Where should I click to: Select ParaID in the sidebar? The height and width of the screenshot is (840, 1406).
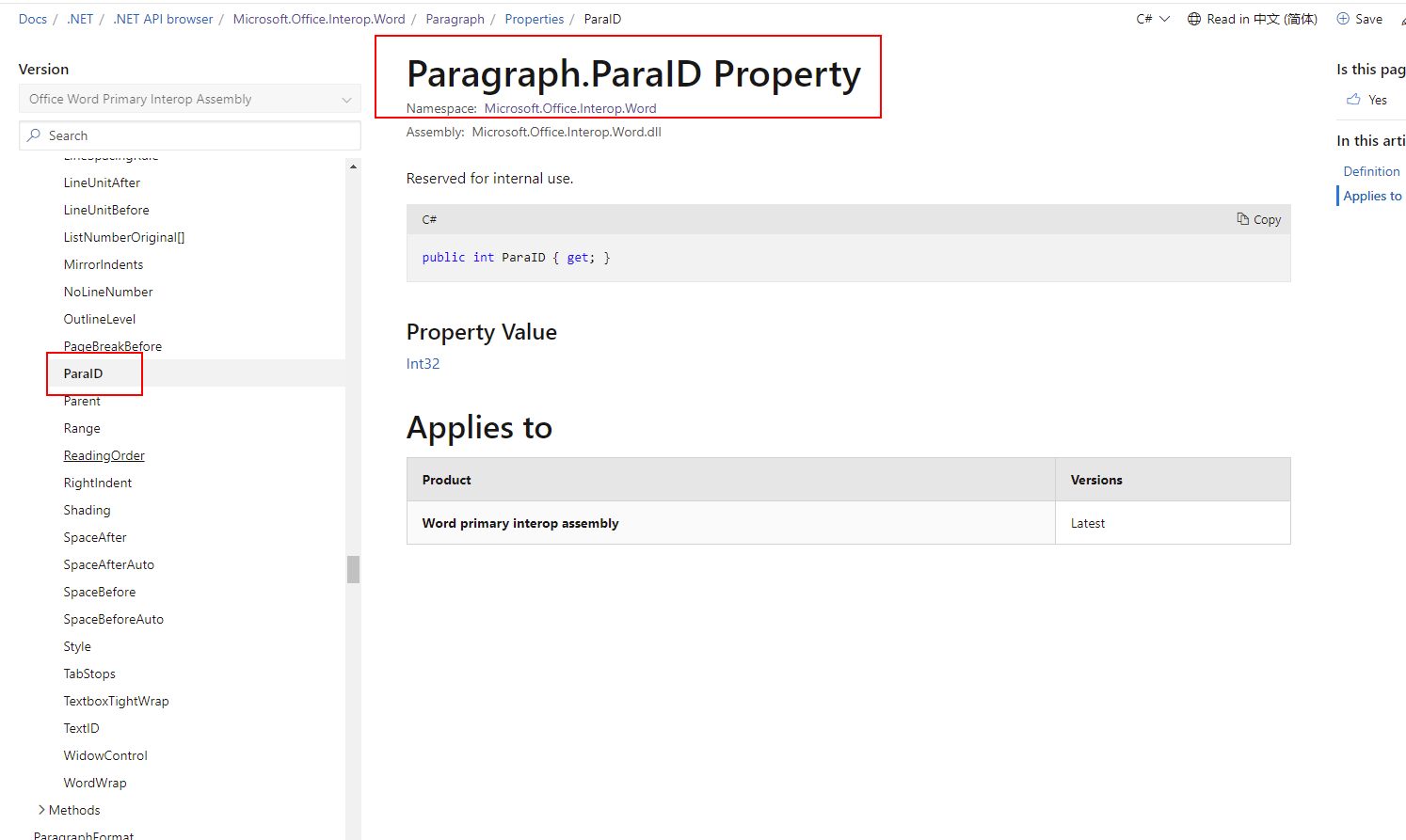pyautogui.click(x=84, y=373)
